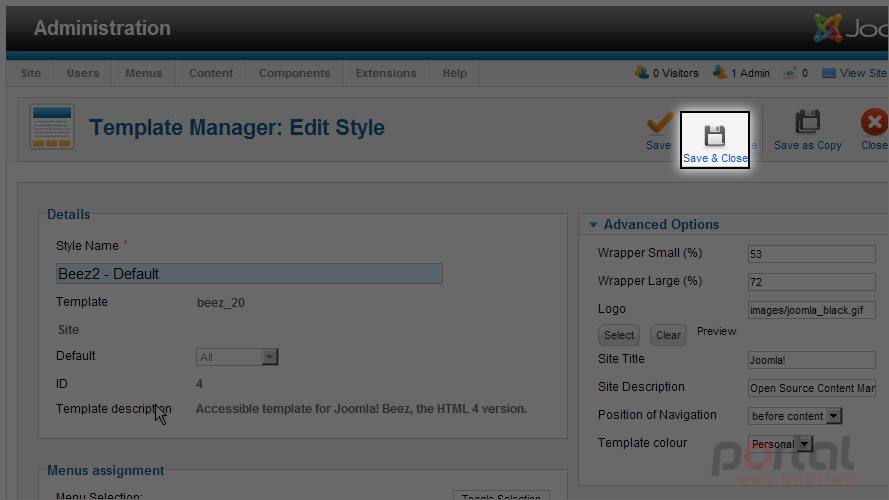Open the Content menu
Screen dimensions: 889x500
[211, 73]
